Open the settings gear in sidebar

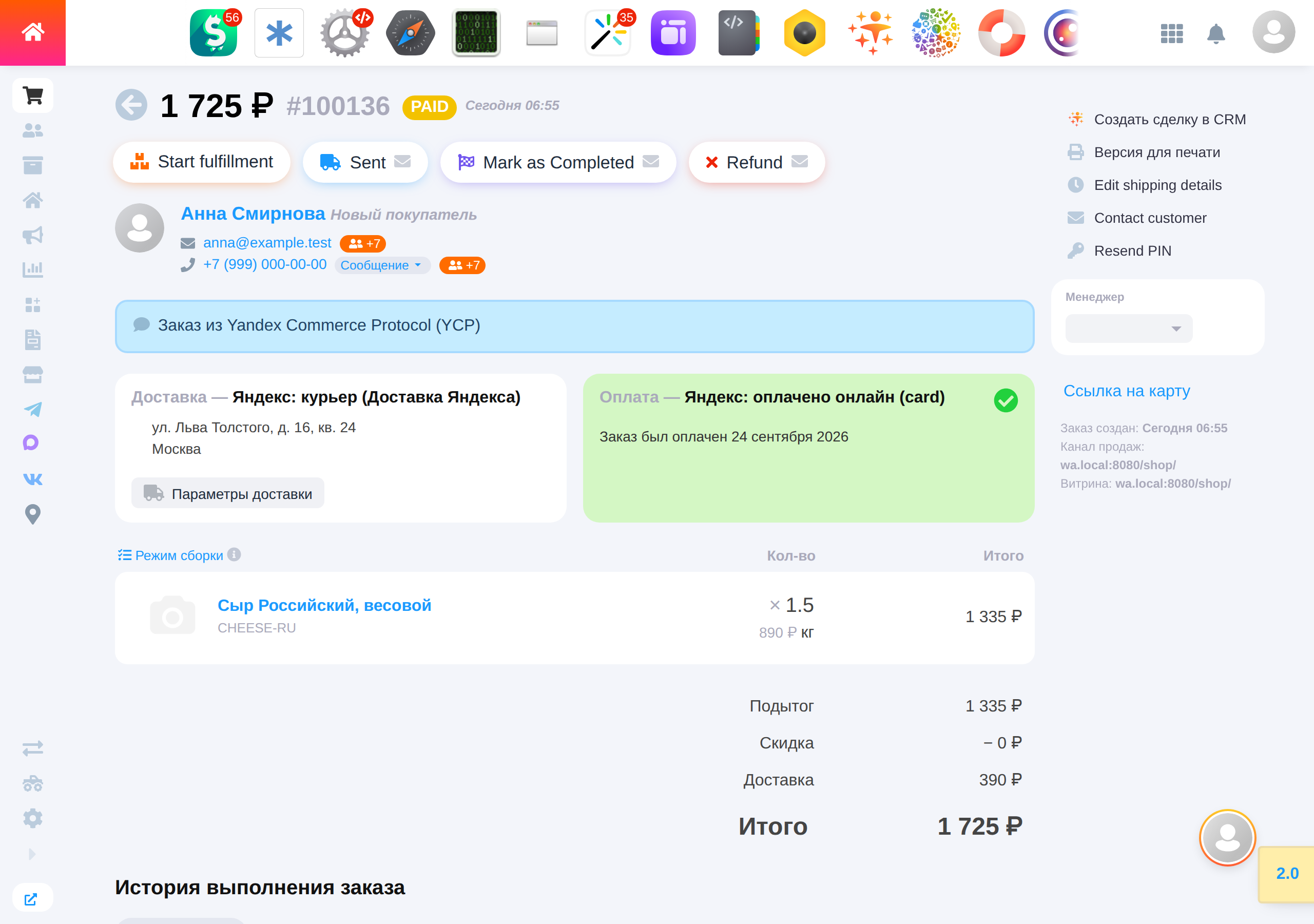pyautogui.click(x=33, y=818)
